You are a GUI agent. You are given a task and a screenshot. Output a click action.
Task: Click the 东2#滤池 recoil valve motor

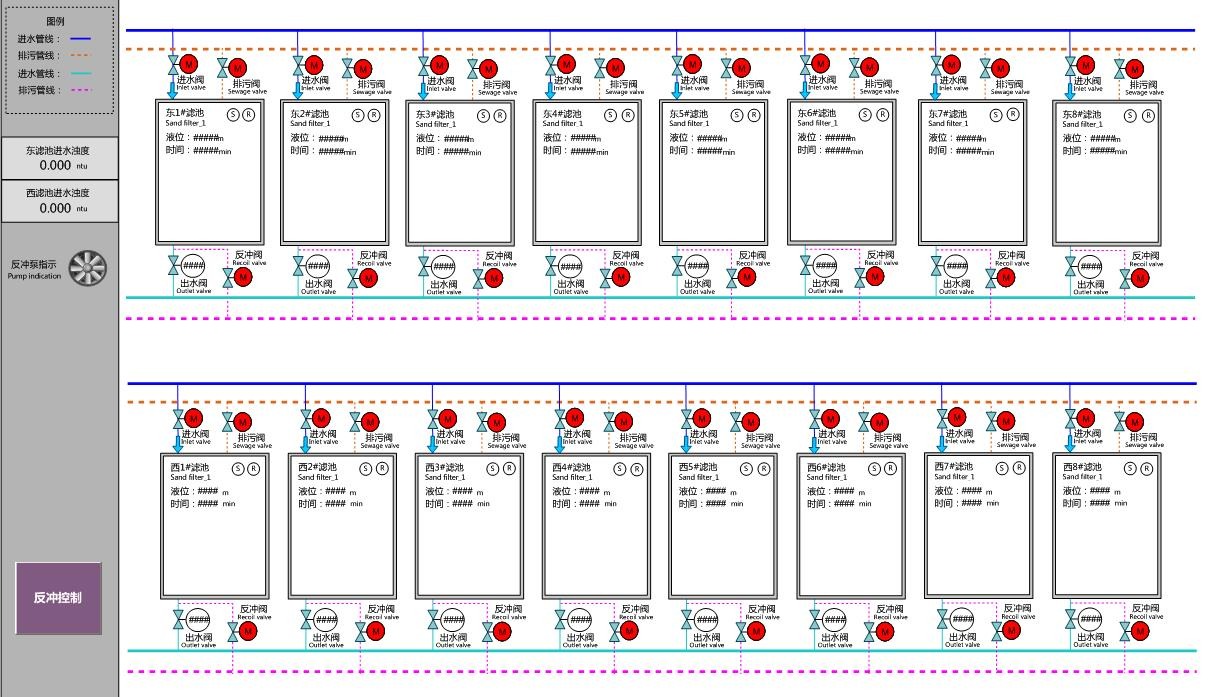368,277
